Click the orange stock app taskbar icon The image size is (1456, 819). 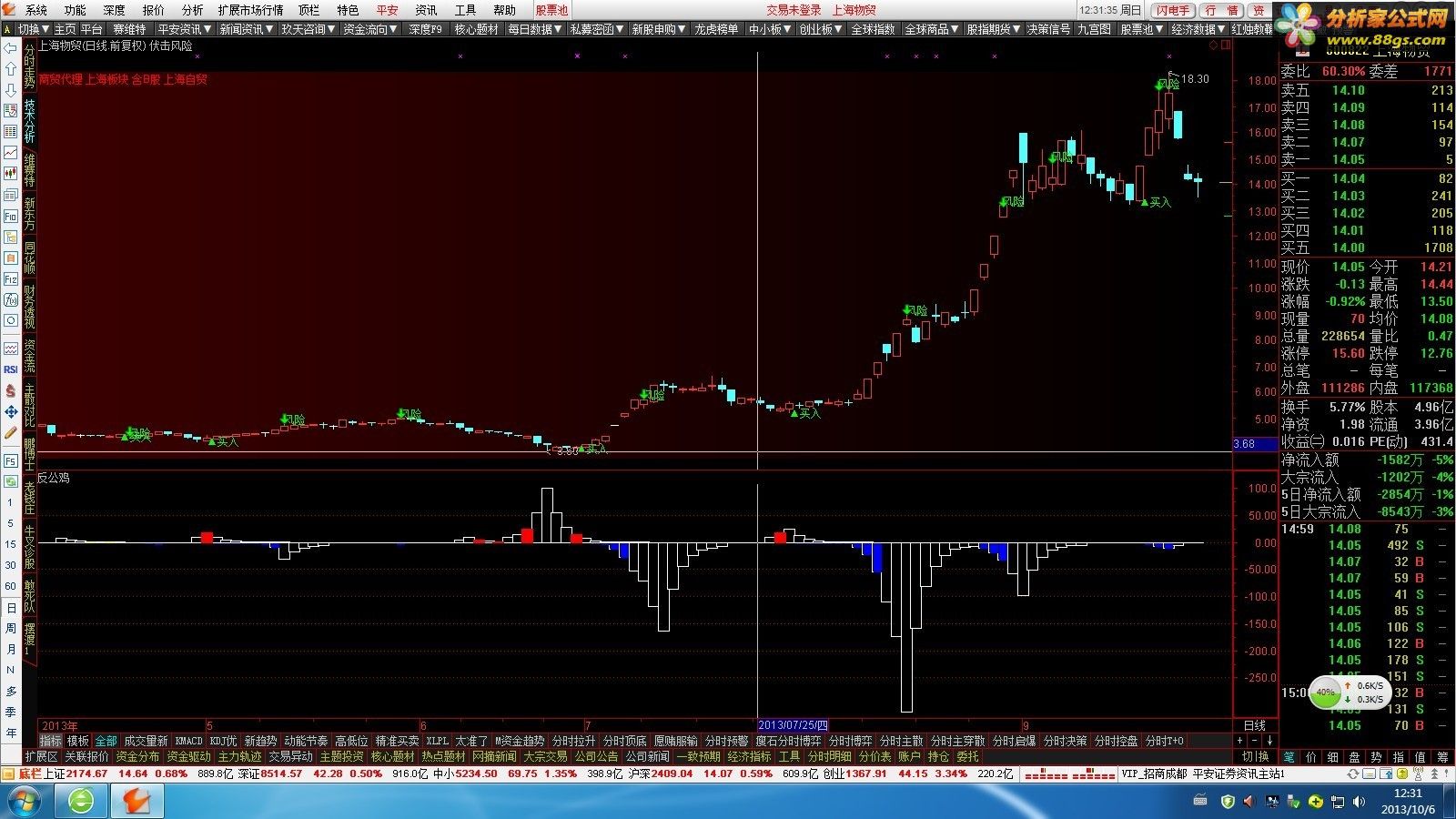(x=137, y=802)
